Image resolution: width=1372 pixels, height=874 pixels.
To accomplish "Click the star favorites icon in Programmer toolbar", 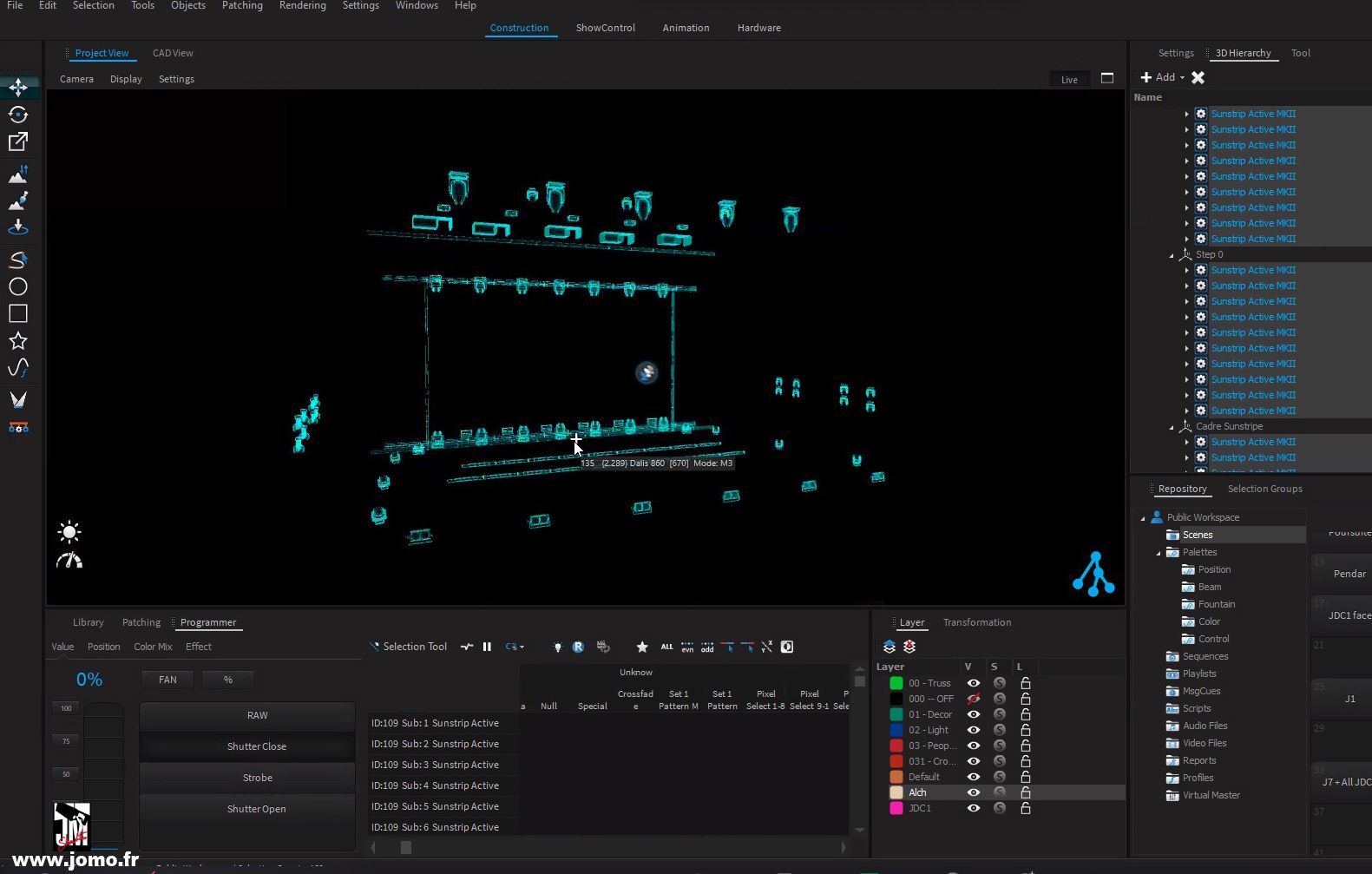I will [x=642, y=647].
